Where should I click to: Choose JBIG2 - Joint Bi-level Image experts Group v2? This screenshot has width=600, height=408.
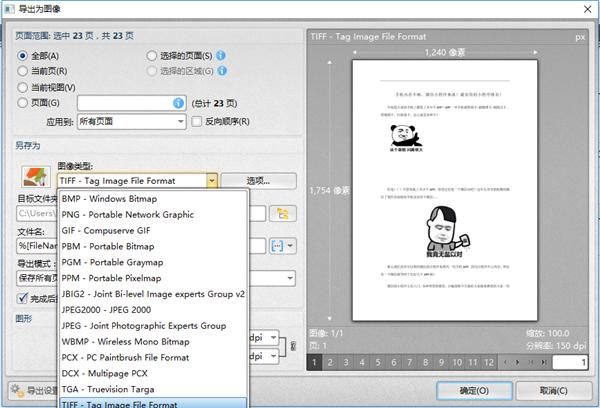point(153,294)
